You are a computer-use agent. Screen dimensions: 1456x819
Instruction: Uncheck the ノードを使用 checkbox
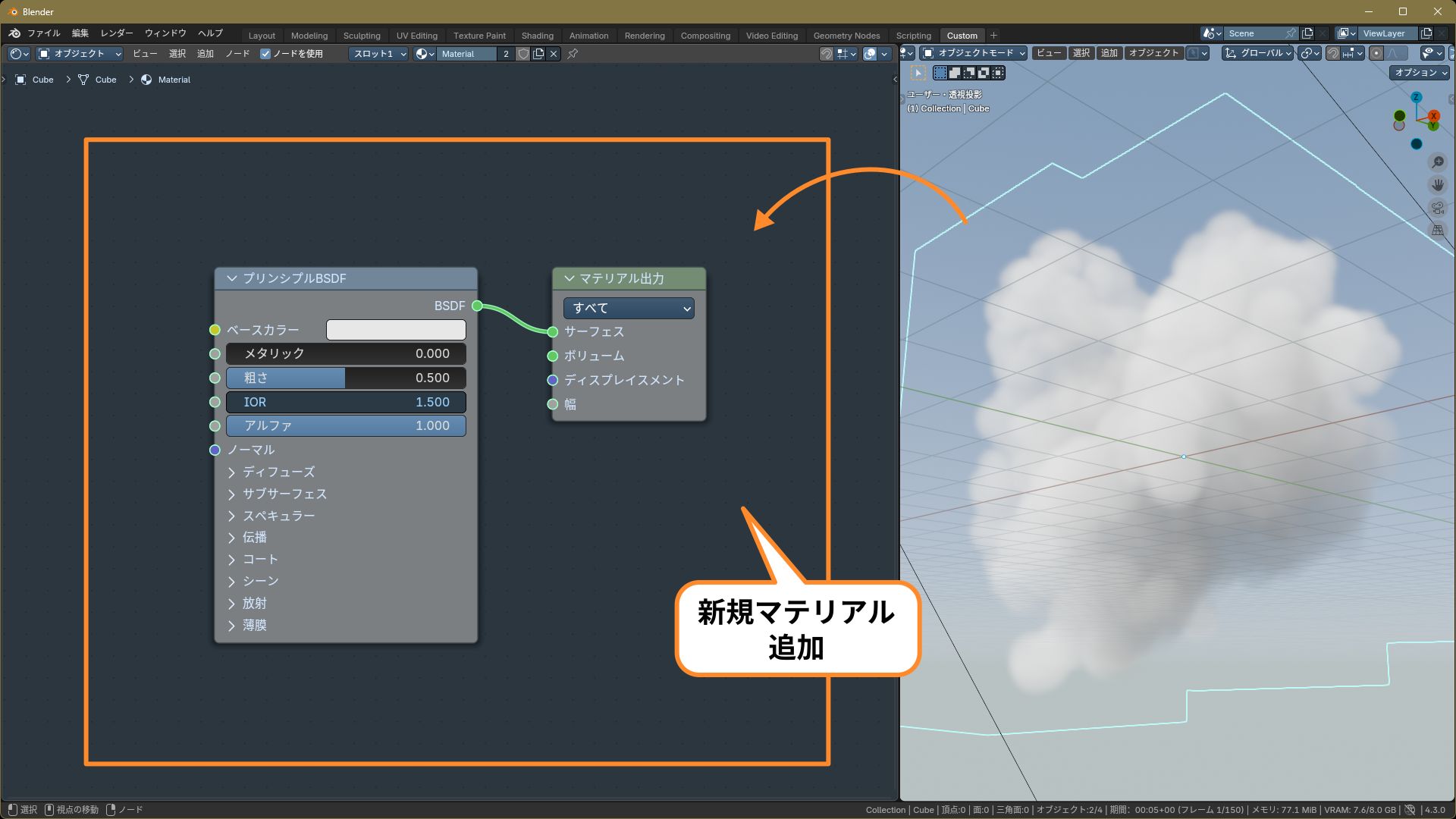265,54
